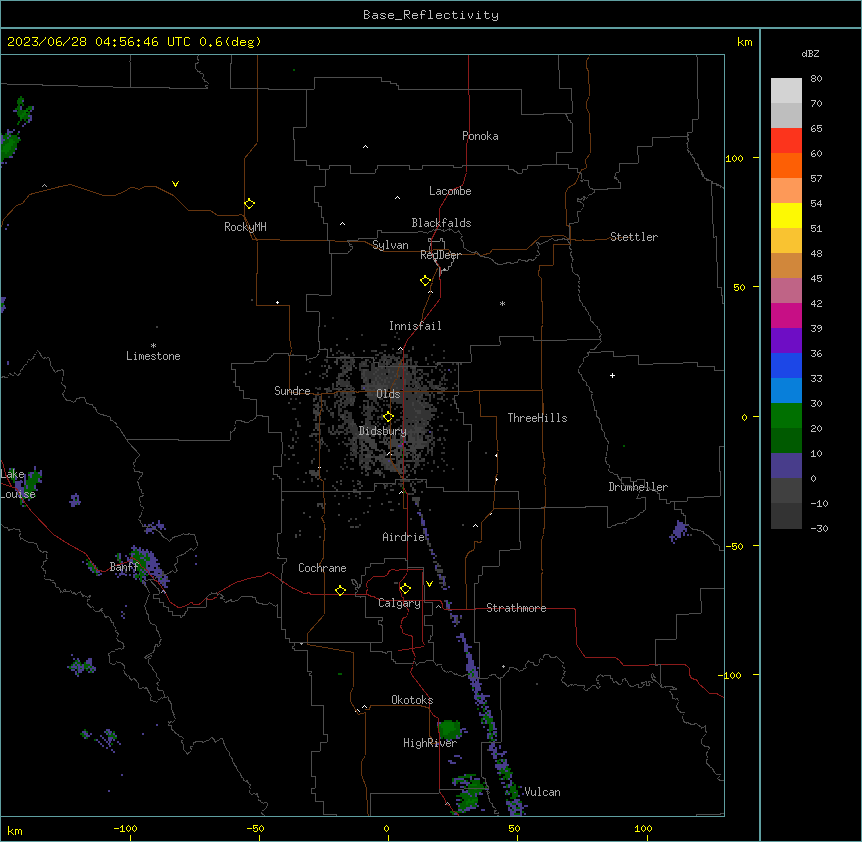Select the yellow V marker northwest of RockyMH
Image resolution: width=862 pixels, height=842 pixels.
175,184
